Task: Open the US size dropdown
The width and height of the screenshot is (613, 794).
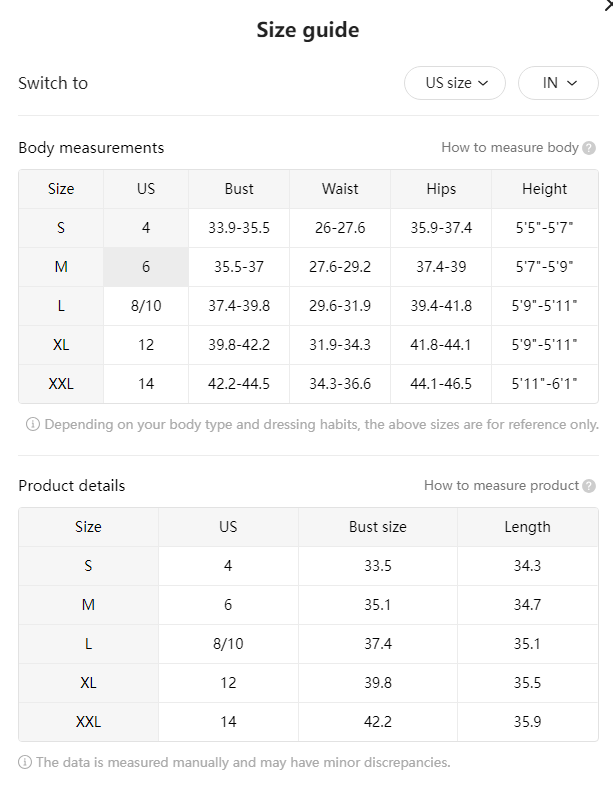Action: coord(455,83)
